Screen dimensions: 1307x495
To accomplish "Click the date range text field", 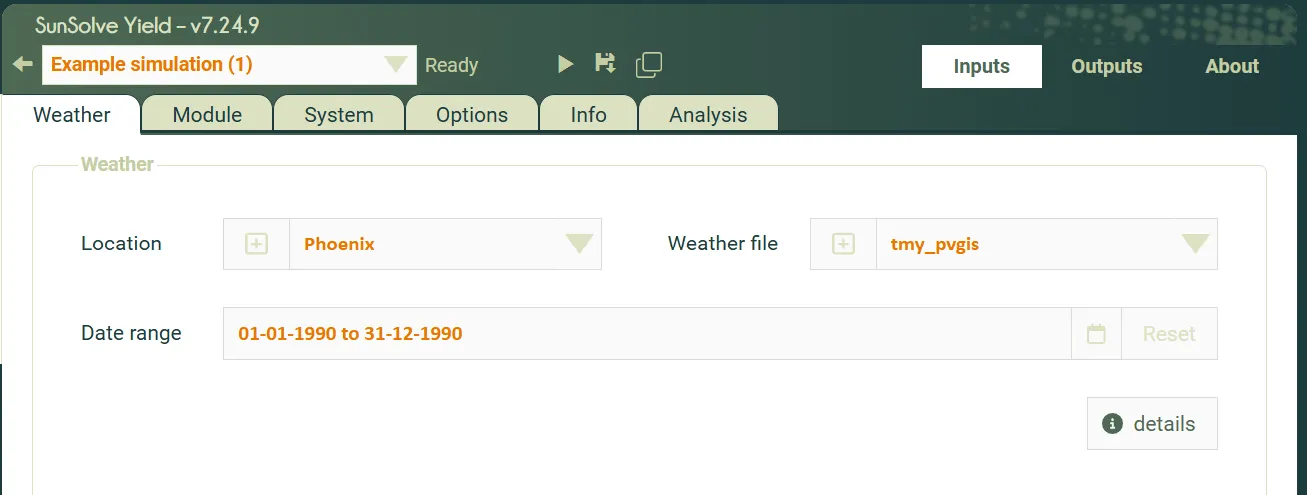I will pos(645,334).
